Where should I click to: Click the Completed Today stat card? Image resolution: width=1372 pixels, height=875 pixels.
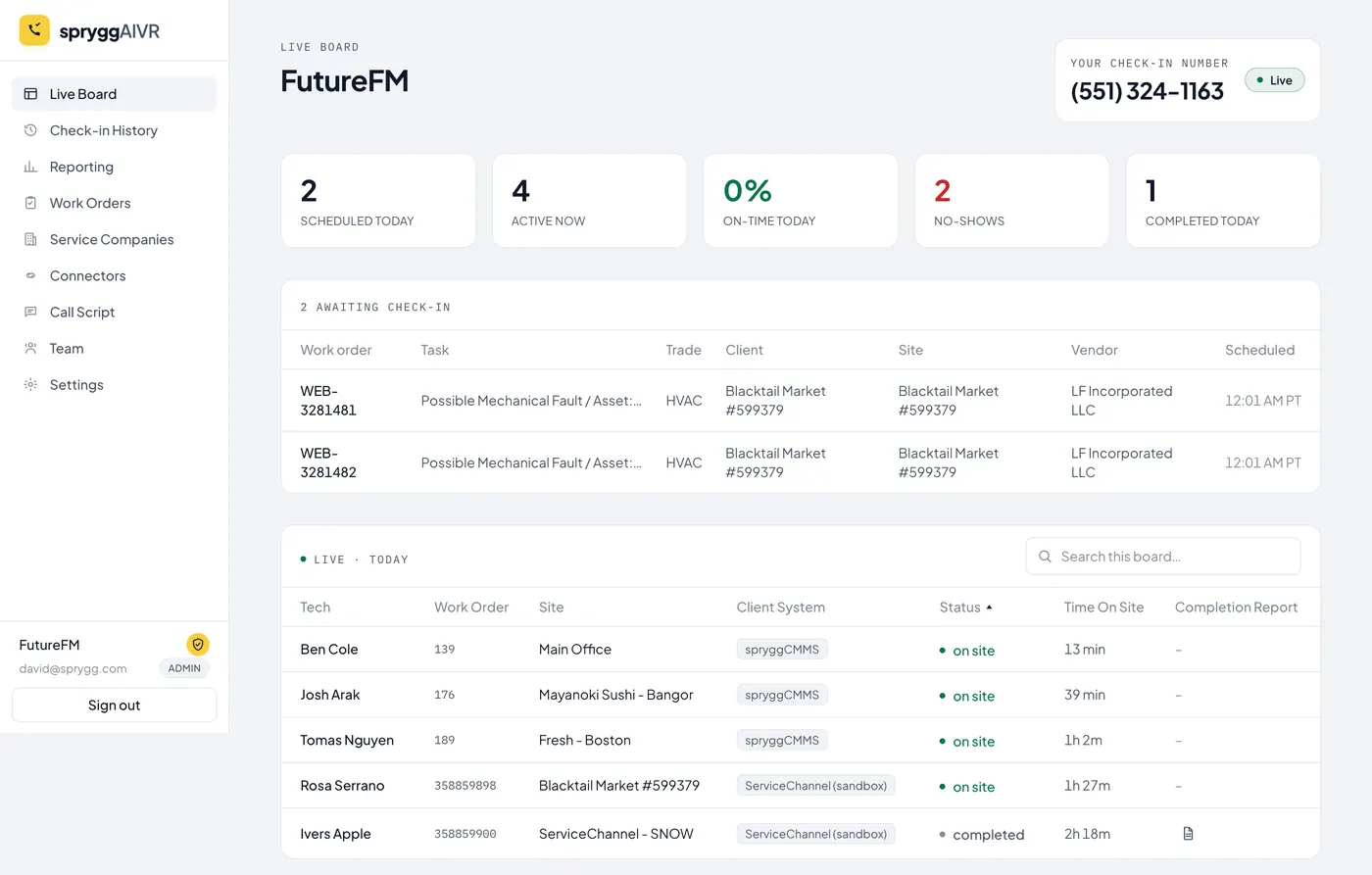1223,201
